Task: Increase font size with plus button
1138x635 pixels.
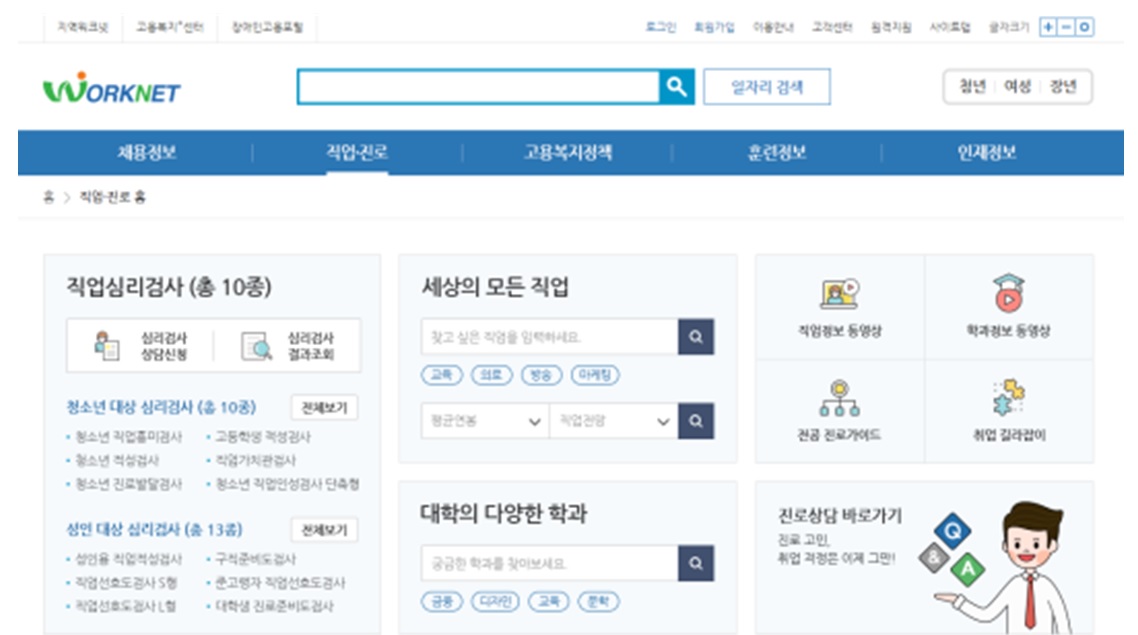Action: pos(1047,28)
